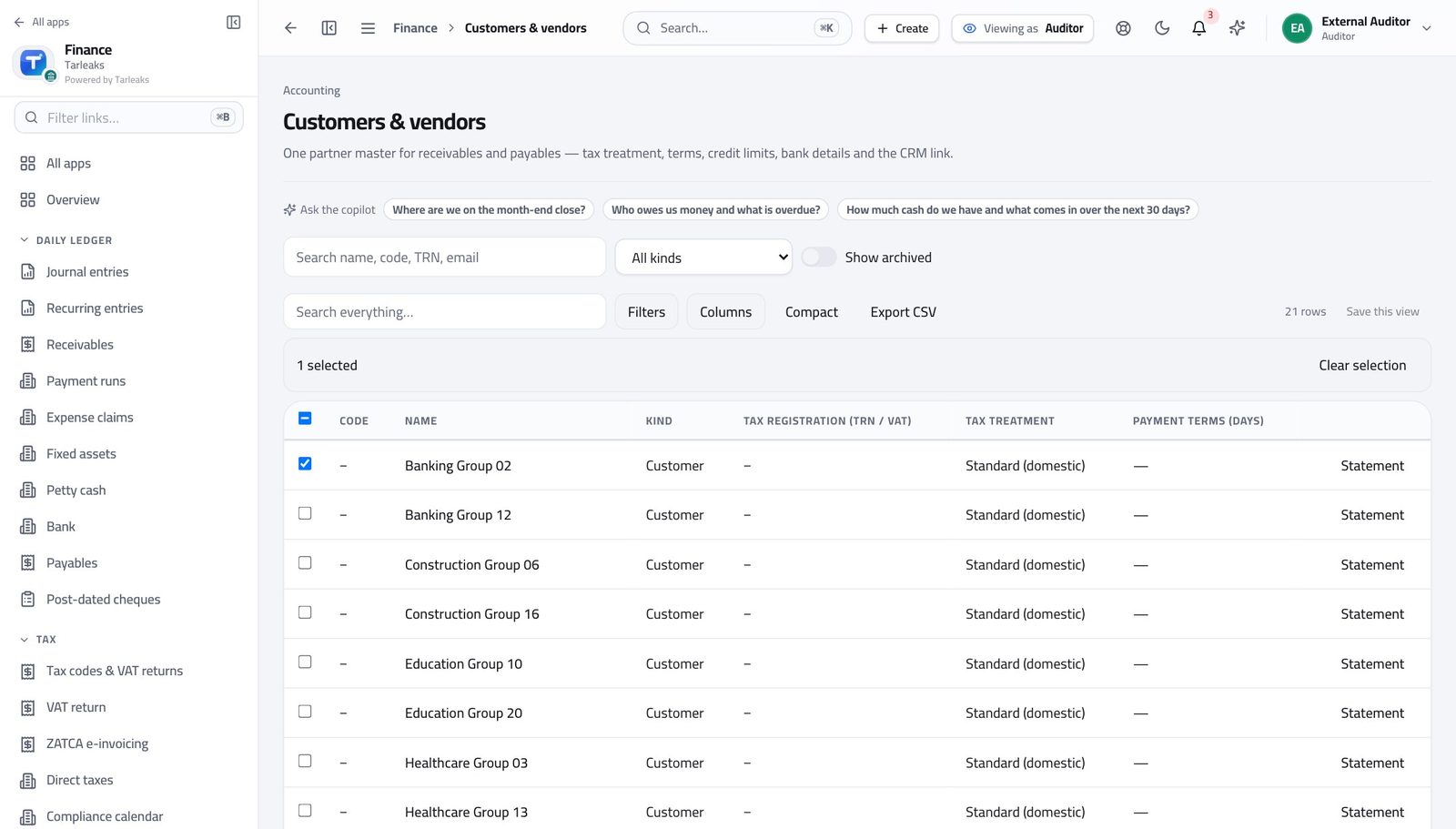The image size is (1456, 829).
Task: Click the Search everything field
Action: pyautogui.click(x=444, y=312)
